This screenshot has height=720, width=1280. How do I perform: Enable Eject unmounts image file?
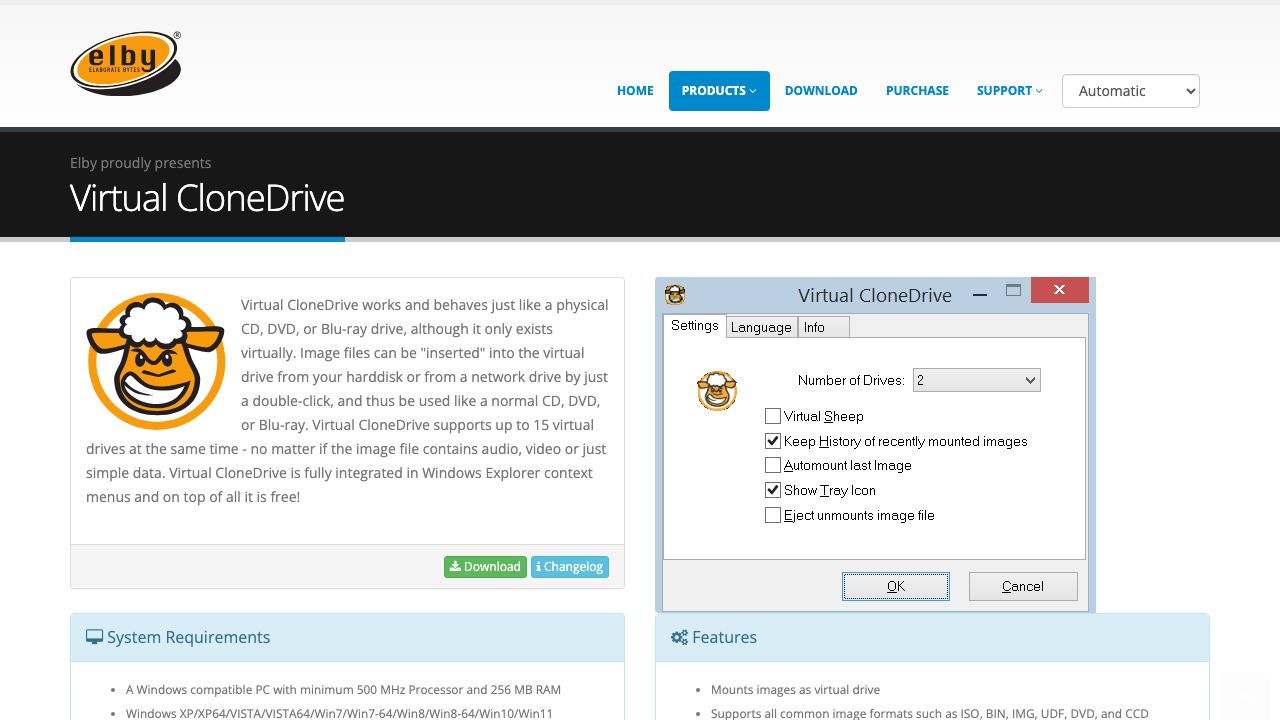tap(773, 515)
